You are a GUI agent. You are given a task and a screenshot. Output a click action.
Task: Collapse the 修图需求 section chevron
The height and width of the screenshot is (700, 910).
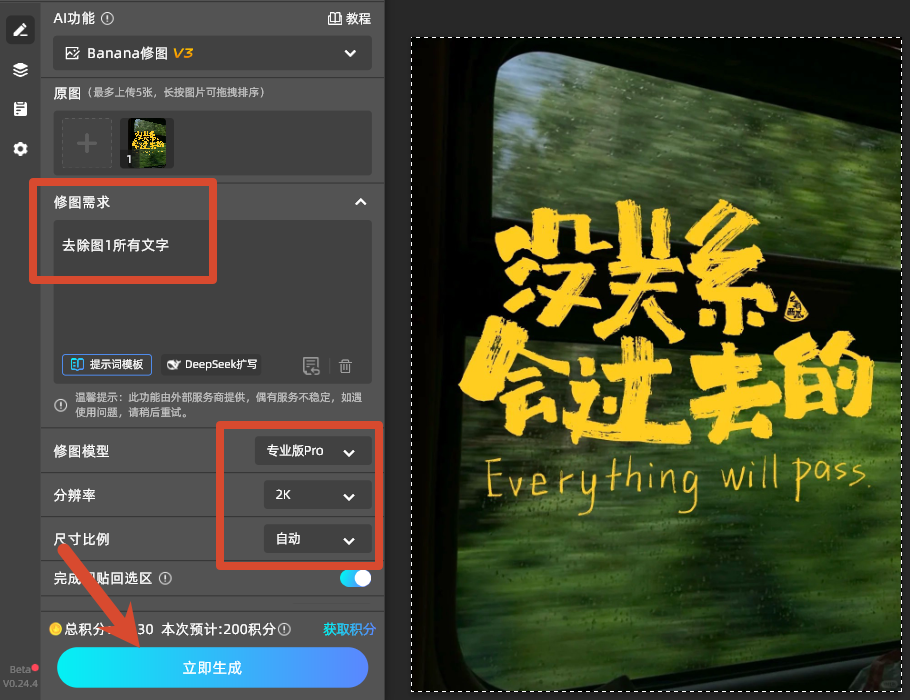click(360, 202)
